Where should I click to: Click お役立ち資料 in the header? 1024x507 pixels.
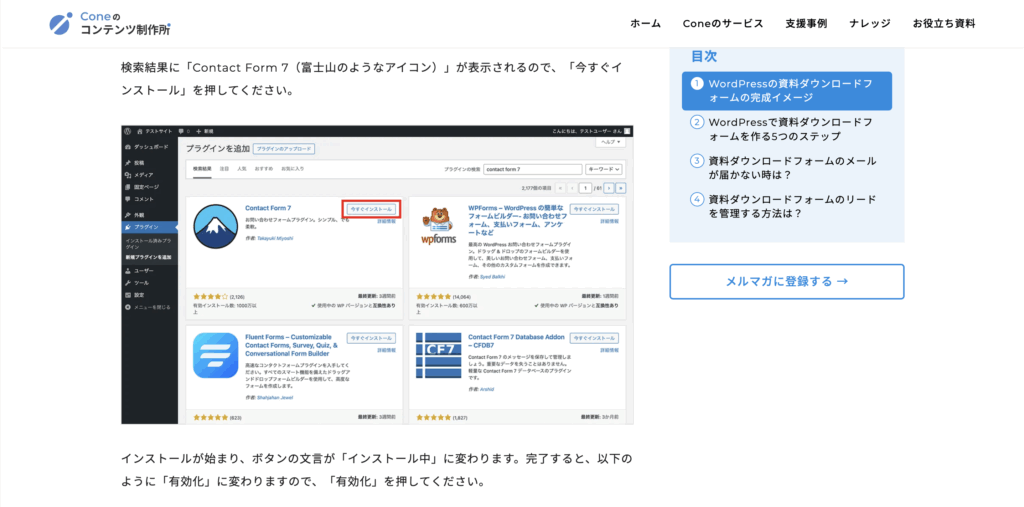pyautogui.click(x=944, y=24)
